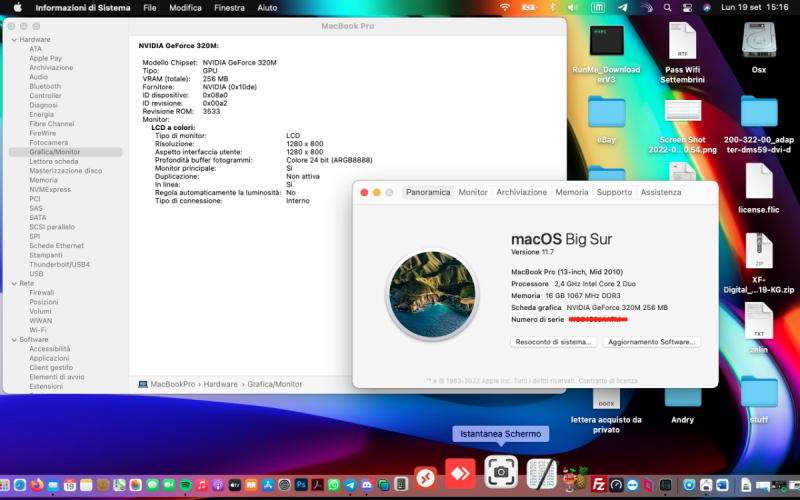This screenshot has height=500, width=800.
Task: Open Spotify in the dock
Action: click(186, 485)
